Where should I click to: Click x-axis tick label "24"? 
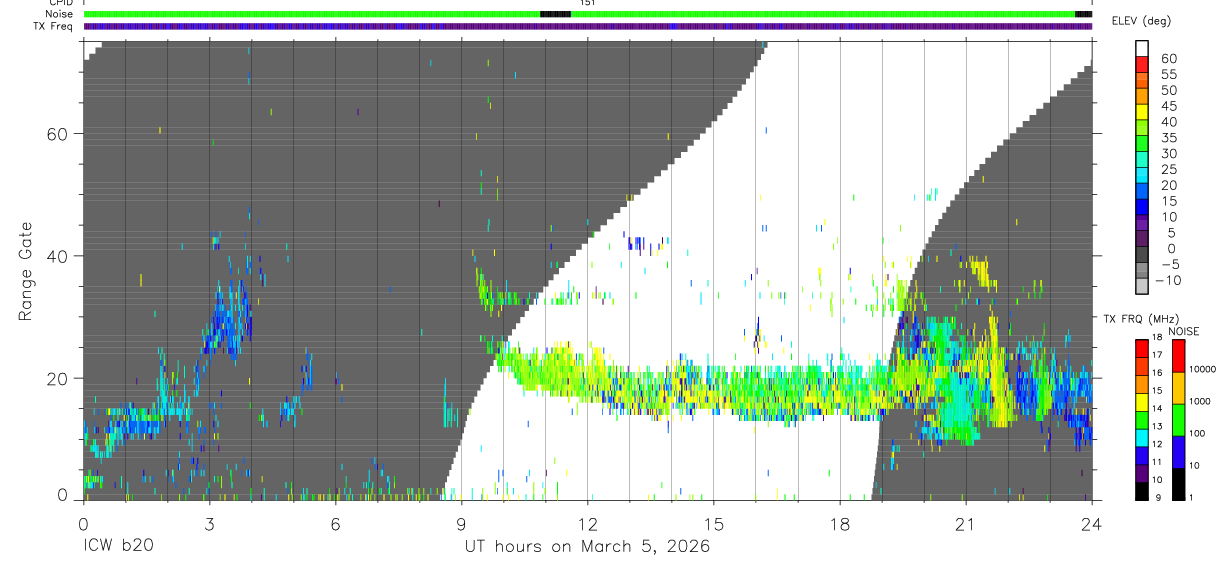[x=1091, y=524]
